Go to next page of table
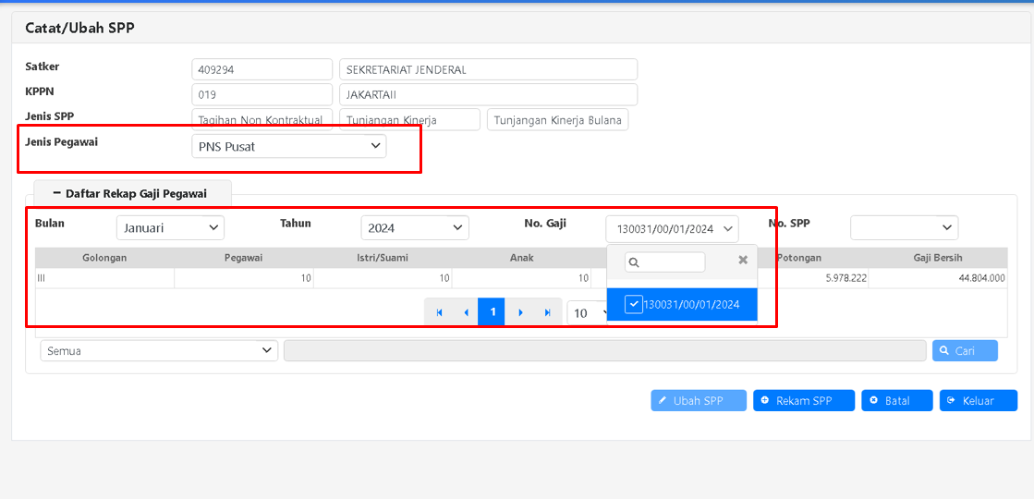The width and height of the screenshot is (1034, 499). click(x=520, y=313)
